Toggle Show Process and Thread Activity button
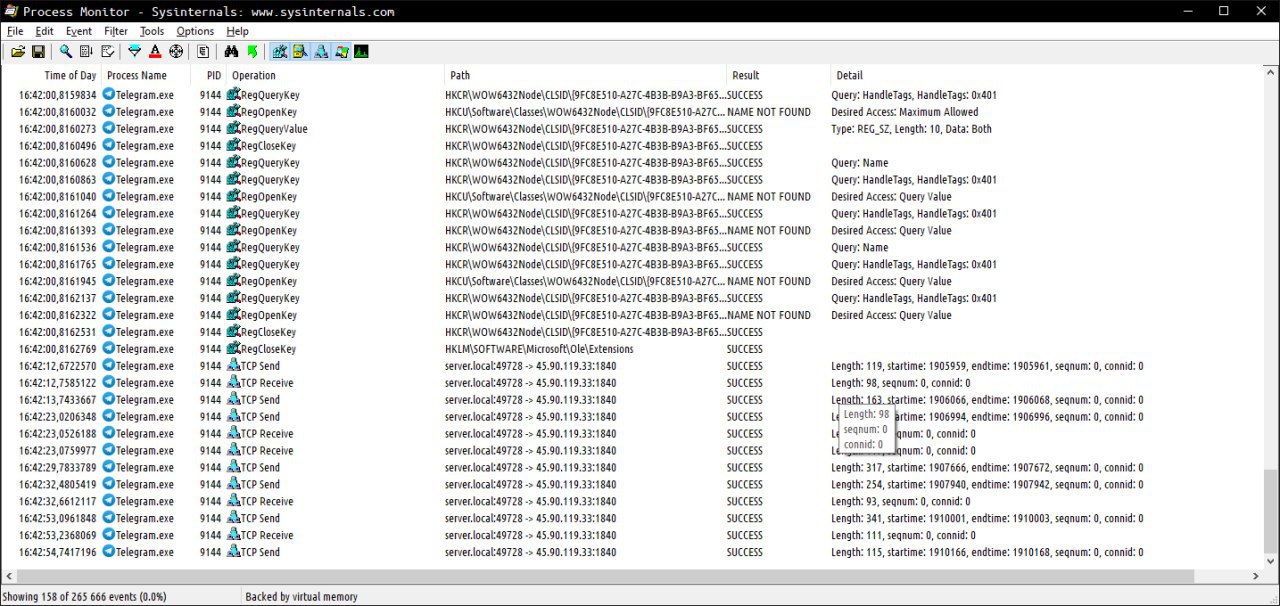This screenshot has width=1280, height=606. pyautogui.click(x=341, y=51)
